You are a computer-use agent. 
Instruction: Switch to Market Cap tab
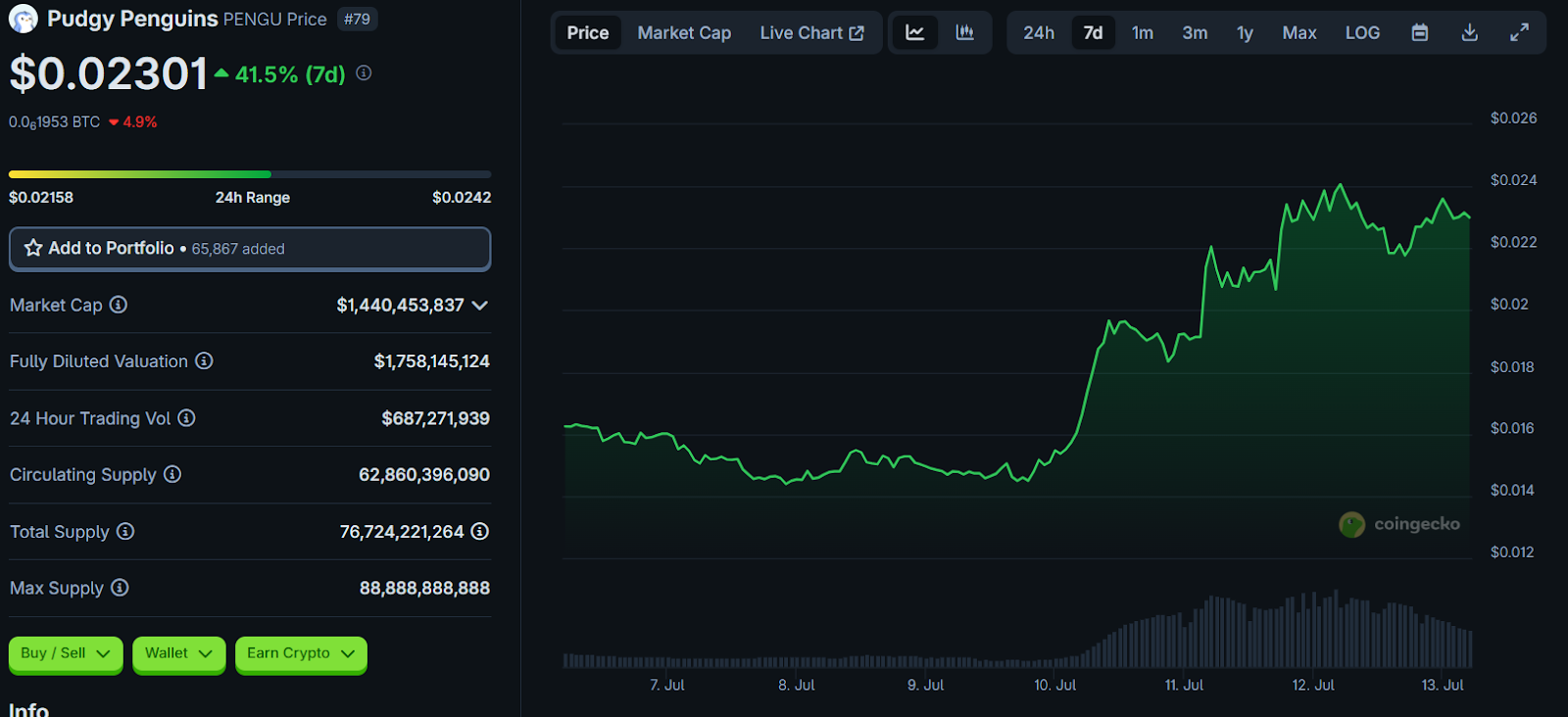(x=684, y=32)
